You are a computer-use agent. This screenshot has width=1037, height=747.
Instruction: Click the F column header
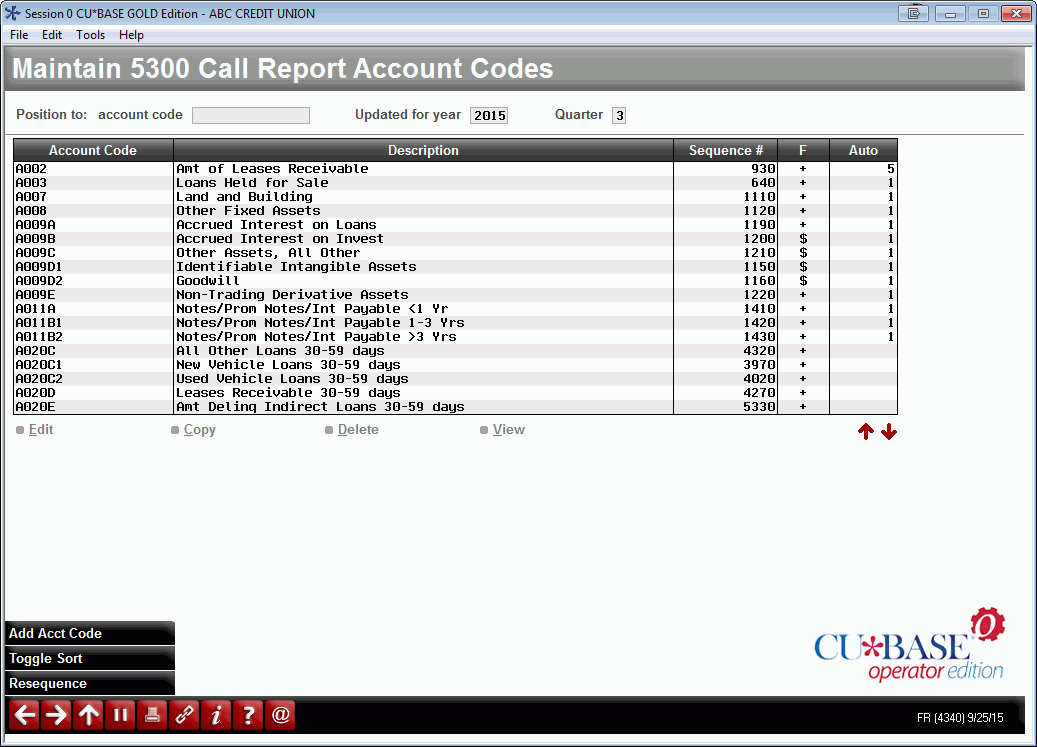tap(804, 150)
